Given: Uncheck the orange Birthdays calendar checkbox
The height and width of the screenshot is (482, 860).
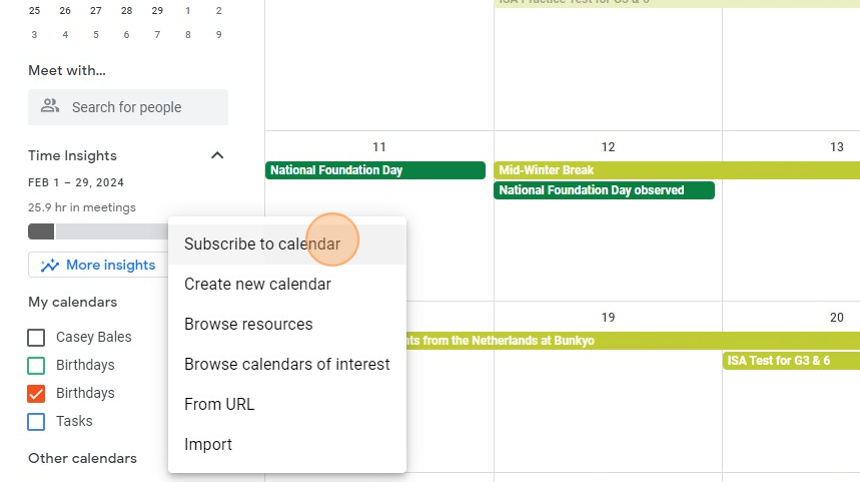Looking at the screenshot, I should coord(36,393).
